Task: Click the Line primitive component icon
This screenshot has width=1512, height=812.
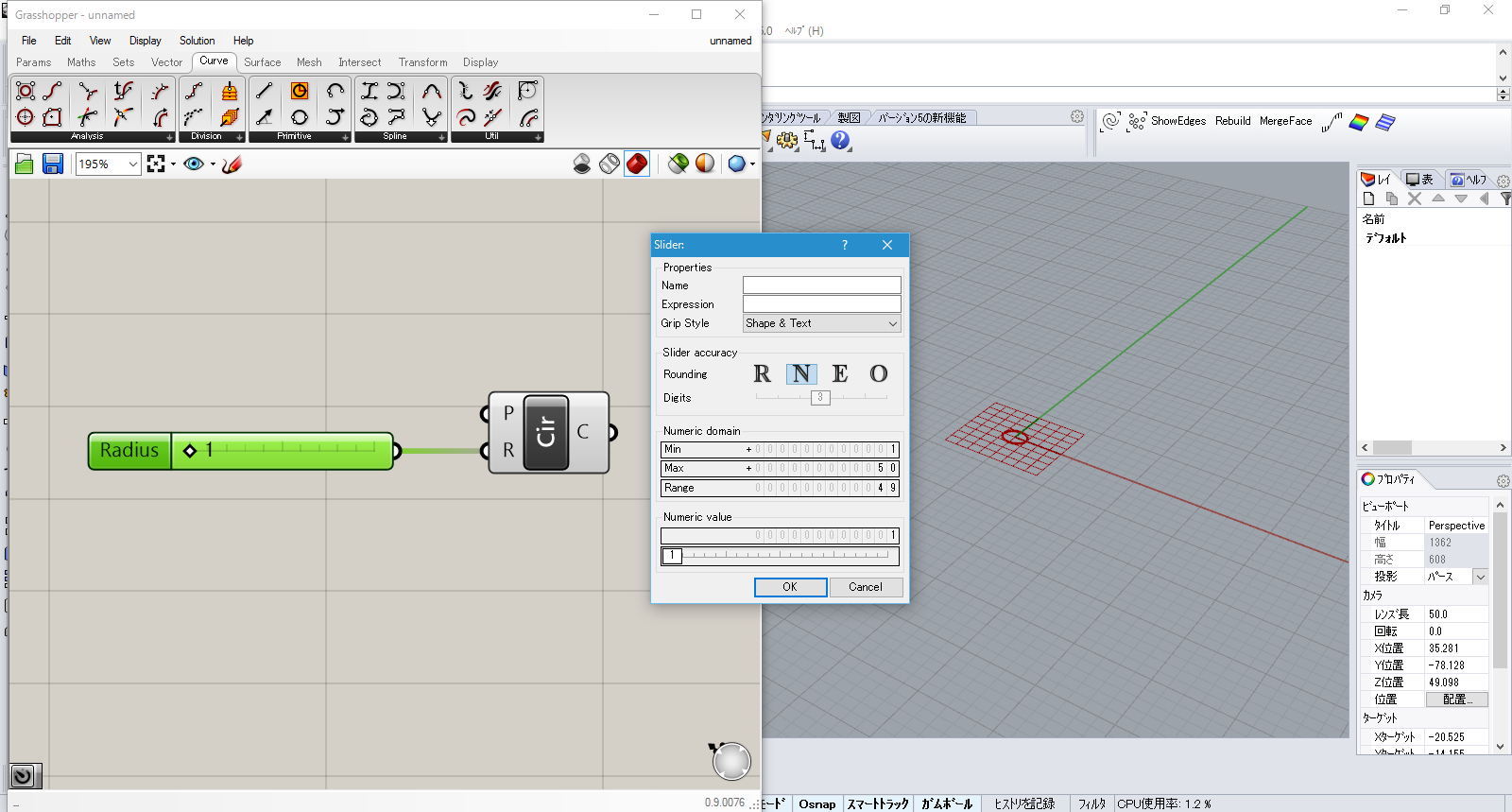Action: 265,91
